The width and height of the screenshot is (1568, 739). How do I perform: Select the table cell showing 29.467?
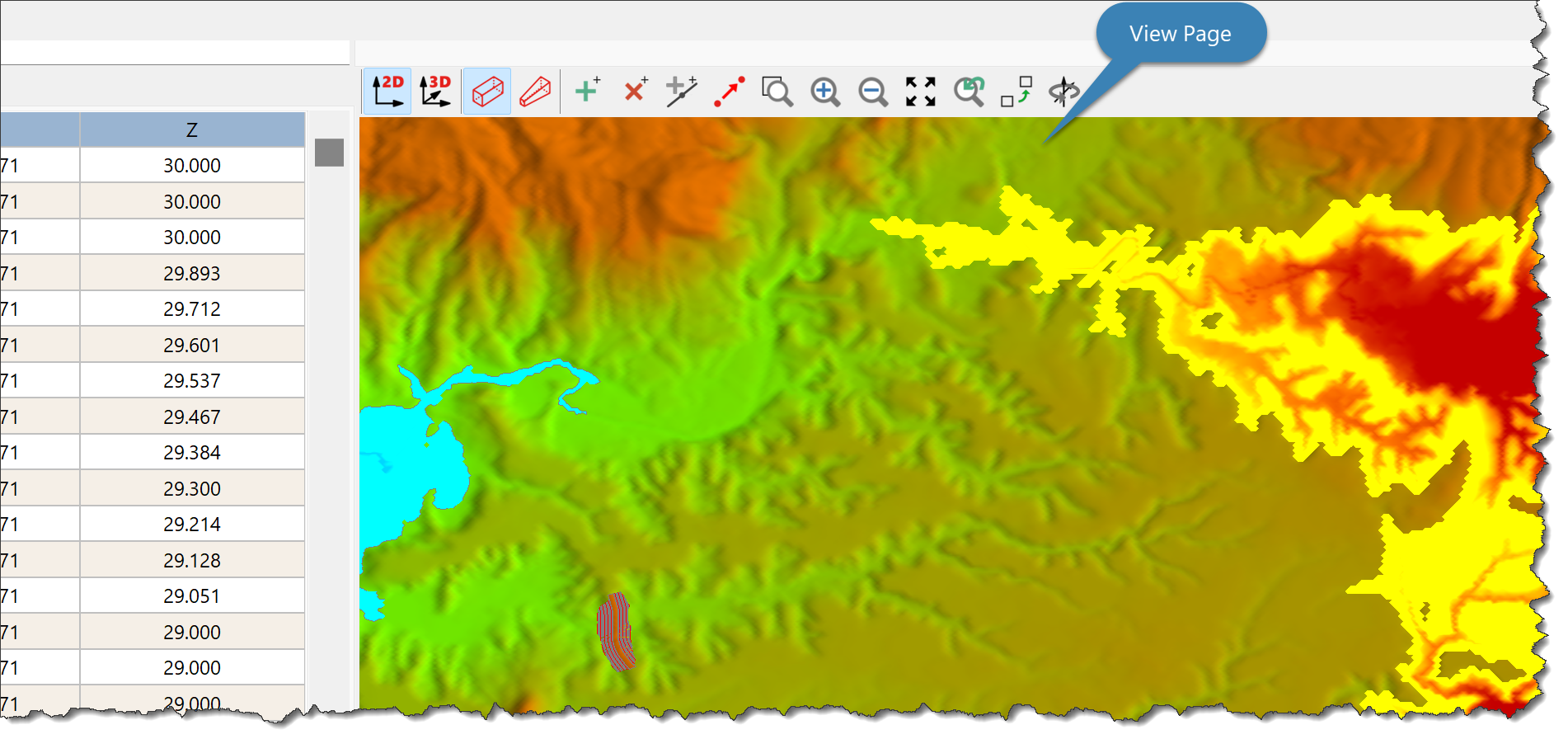coord(192,417)
